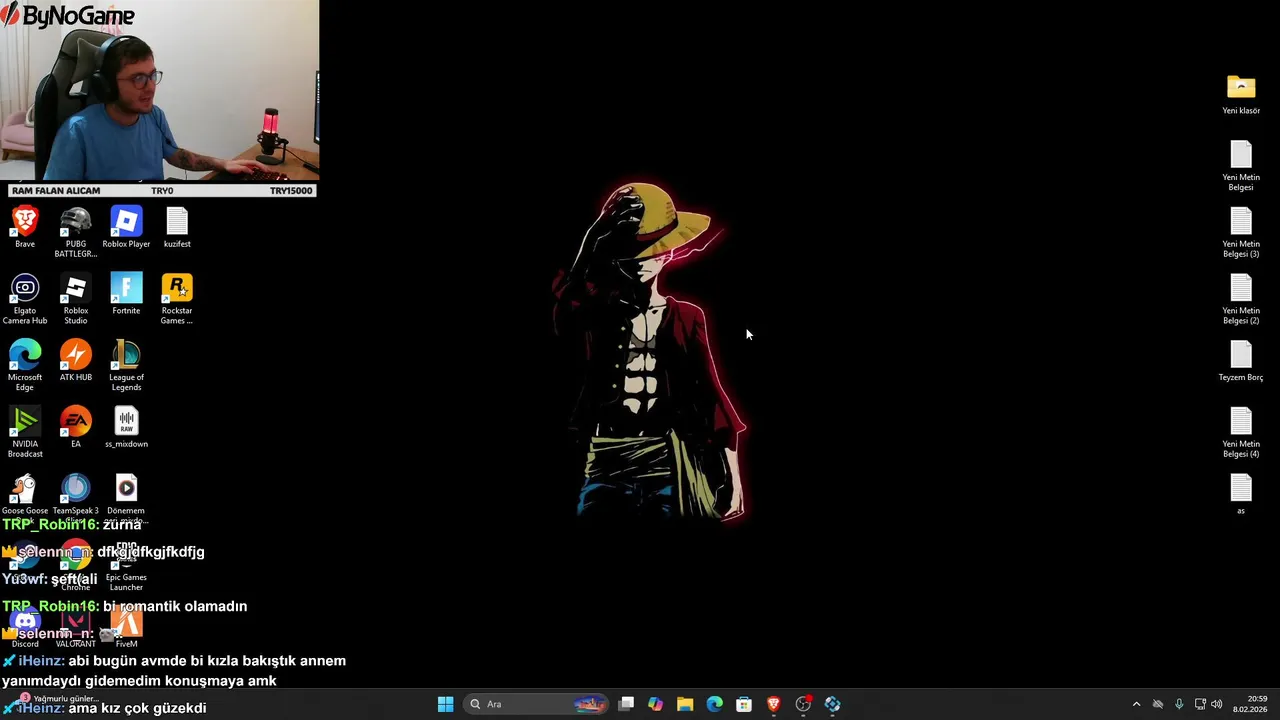Expand the hidden system tray icons
This screenshot has width=1280, height=720.
tap(1136, 704)
